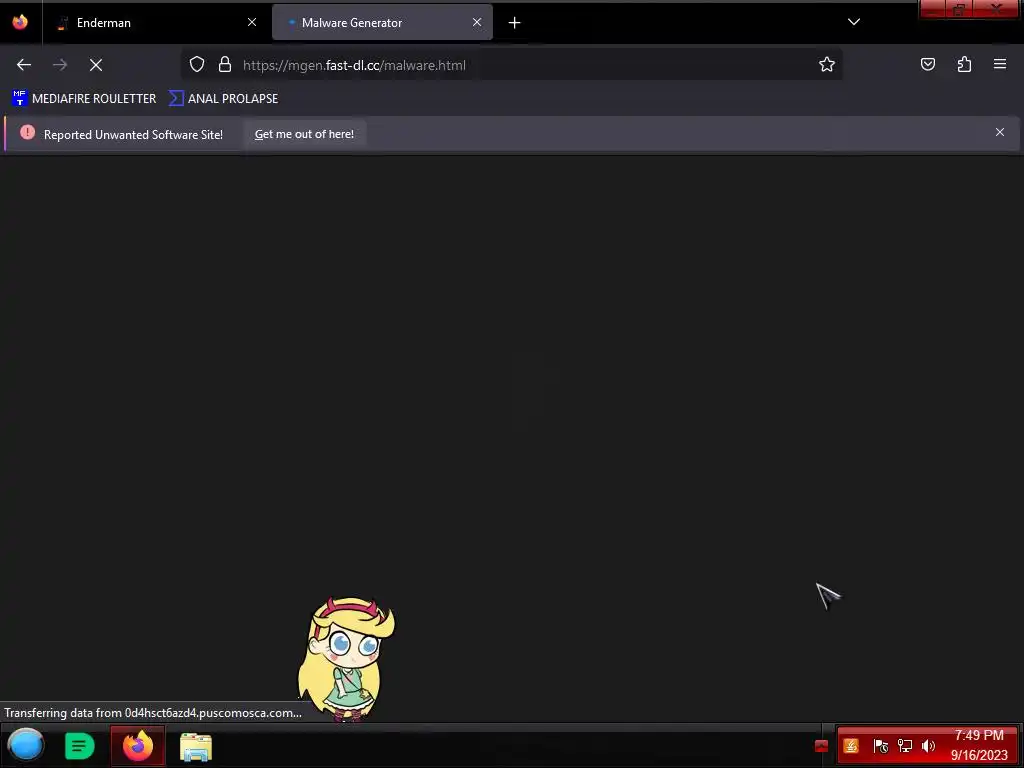The width and height of the screenshot is (1024, 768).
Task: Click the status text "Transferring data from..."
Action: pos(153,712)
